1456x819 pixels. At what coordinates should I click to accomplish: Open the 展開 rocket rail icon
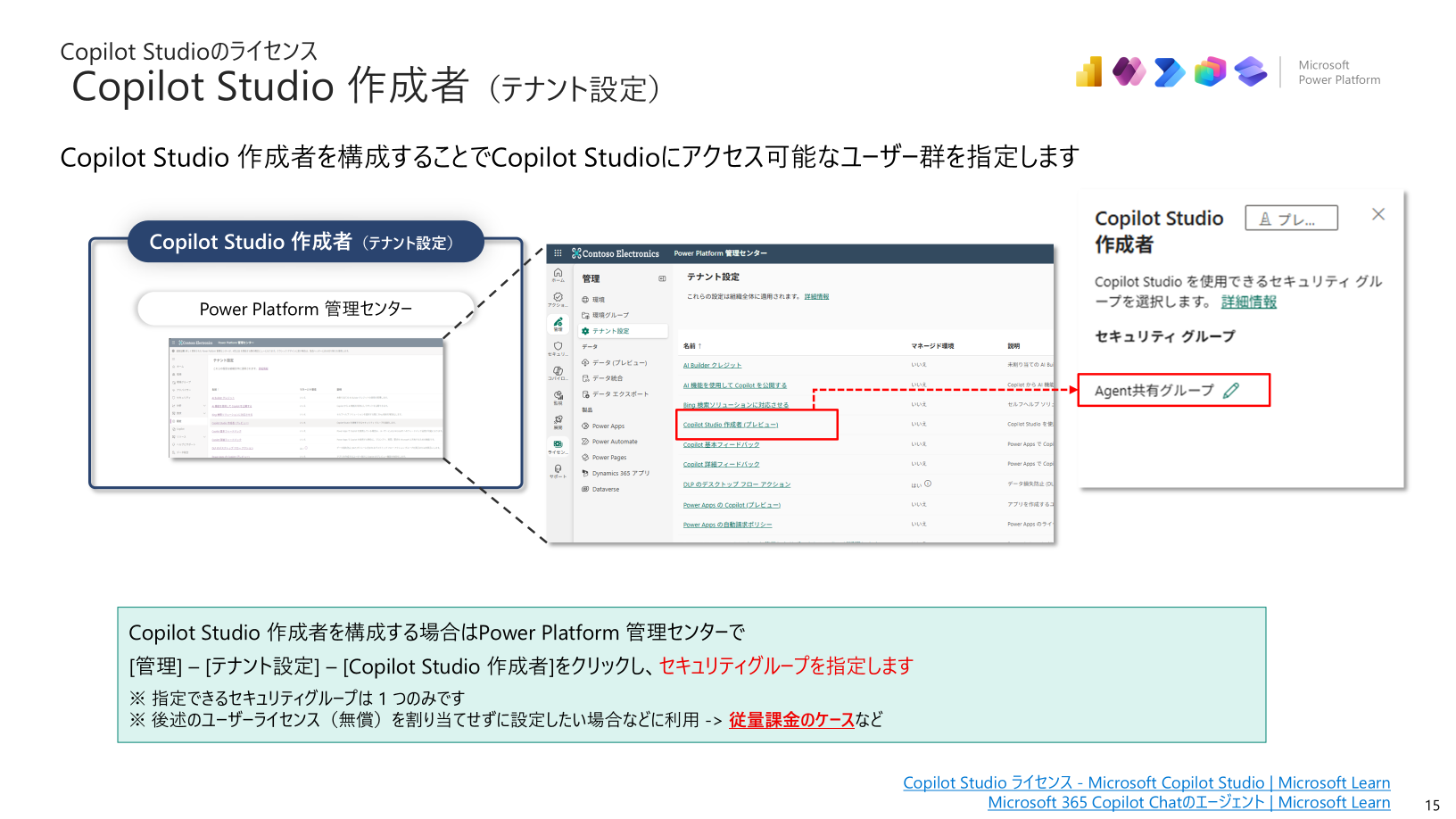(558, 421)
